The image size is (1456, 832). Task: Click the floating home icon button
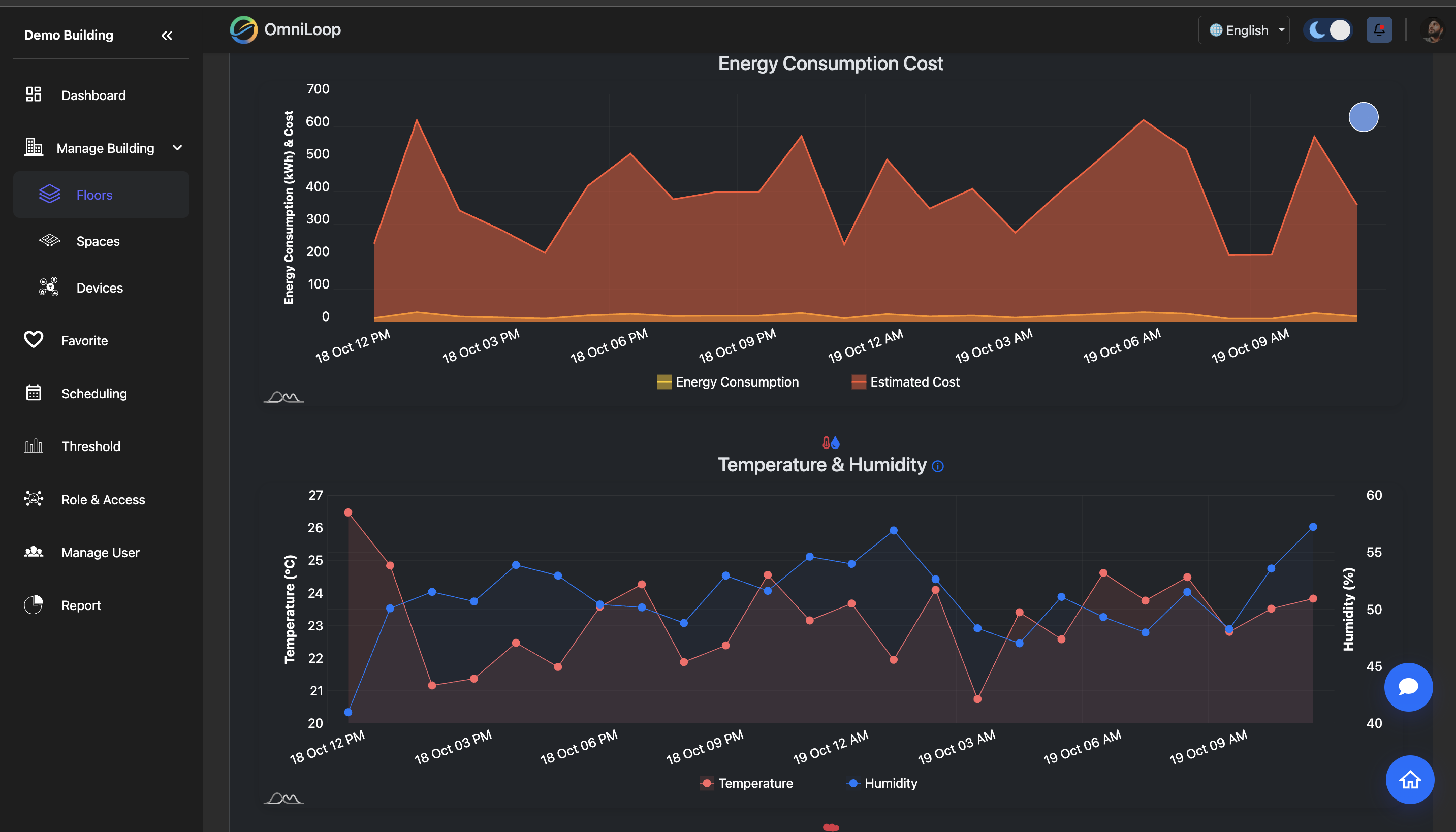coord(1409,779)
